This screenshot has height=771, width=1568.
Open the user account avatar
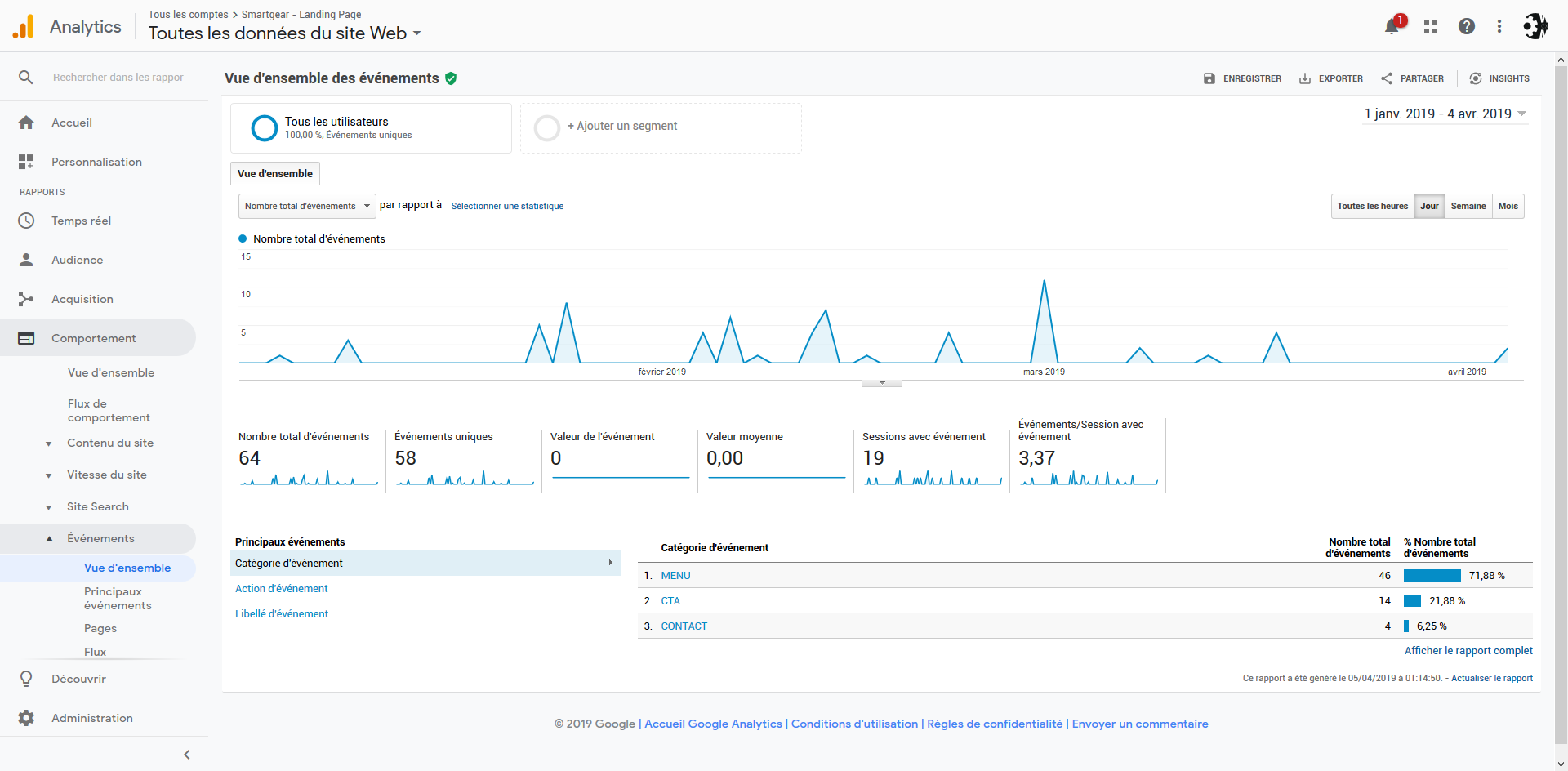[x=1535, y=27]
